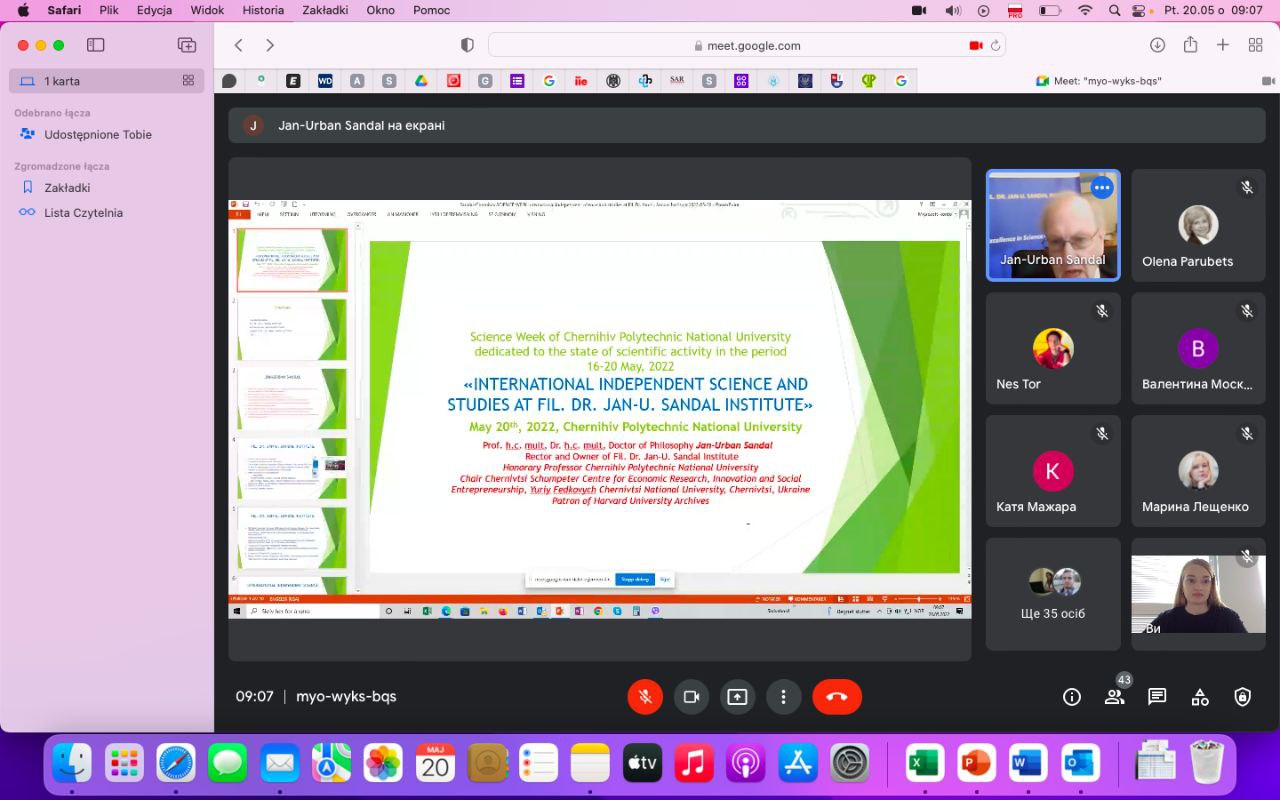Click the "Ще 35 осіб" participants tile
Viewport: 1280px width, 800px height.
pyautogui.click(x=1053, y=594)
